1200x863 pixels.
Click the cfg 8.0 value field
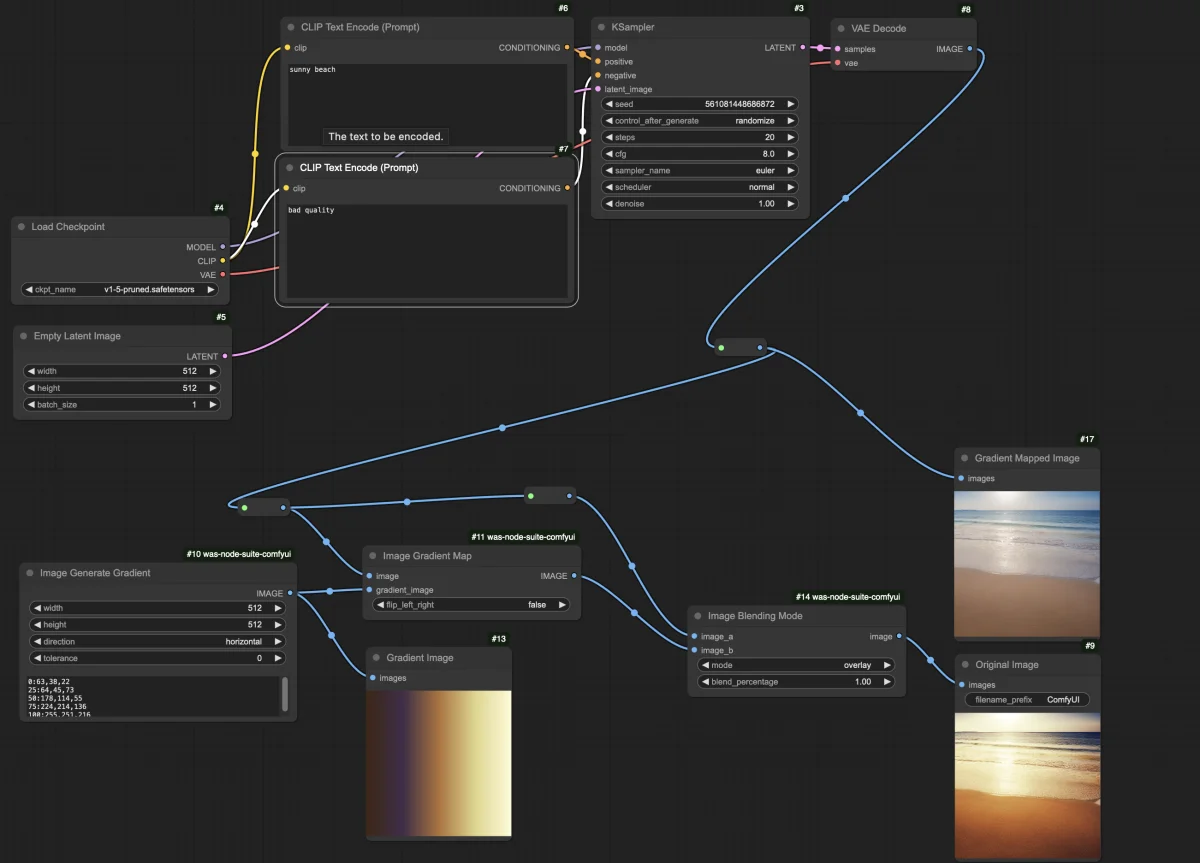[700, 154]
